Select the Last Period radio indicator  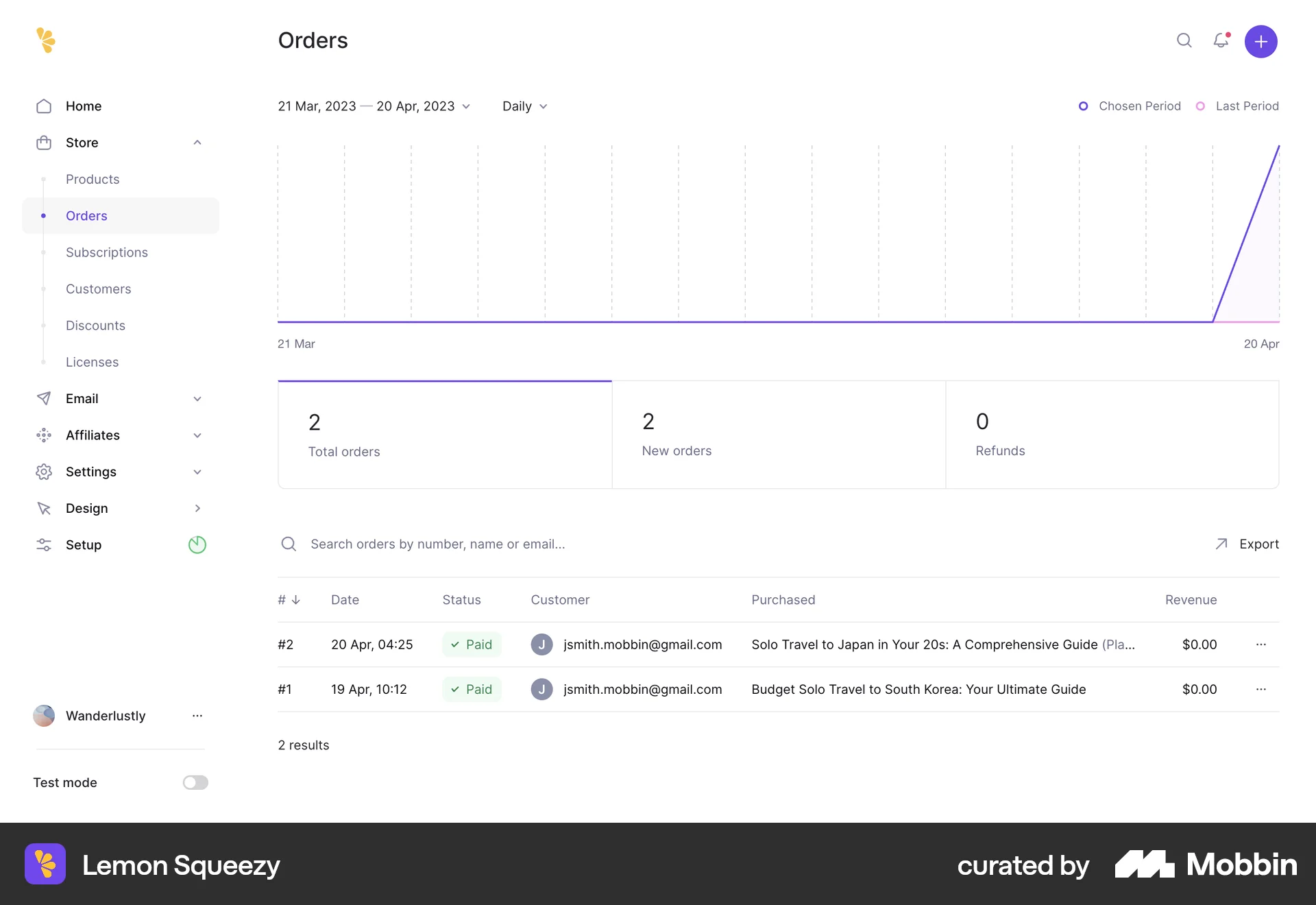coord(1200,106)
